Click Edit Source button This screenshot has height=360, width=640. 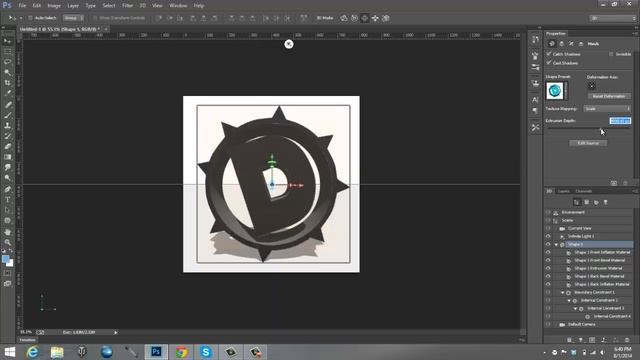pyautogui.click(x=588, y=143)
